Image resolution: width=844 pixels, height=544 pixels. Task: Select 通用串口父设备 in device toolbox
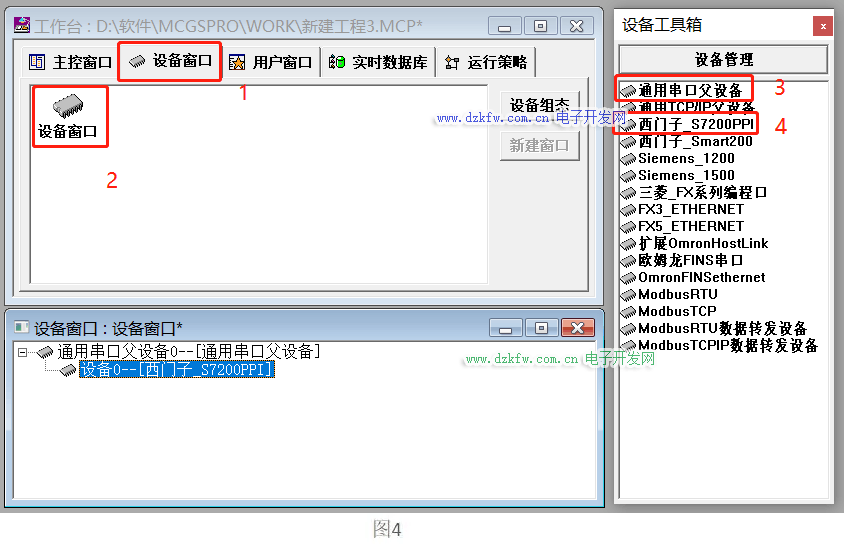(690, 91)
